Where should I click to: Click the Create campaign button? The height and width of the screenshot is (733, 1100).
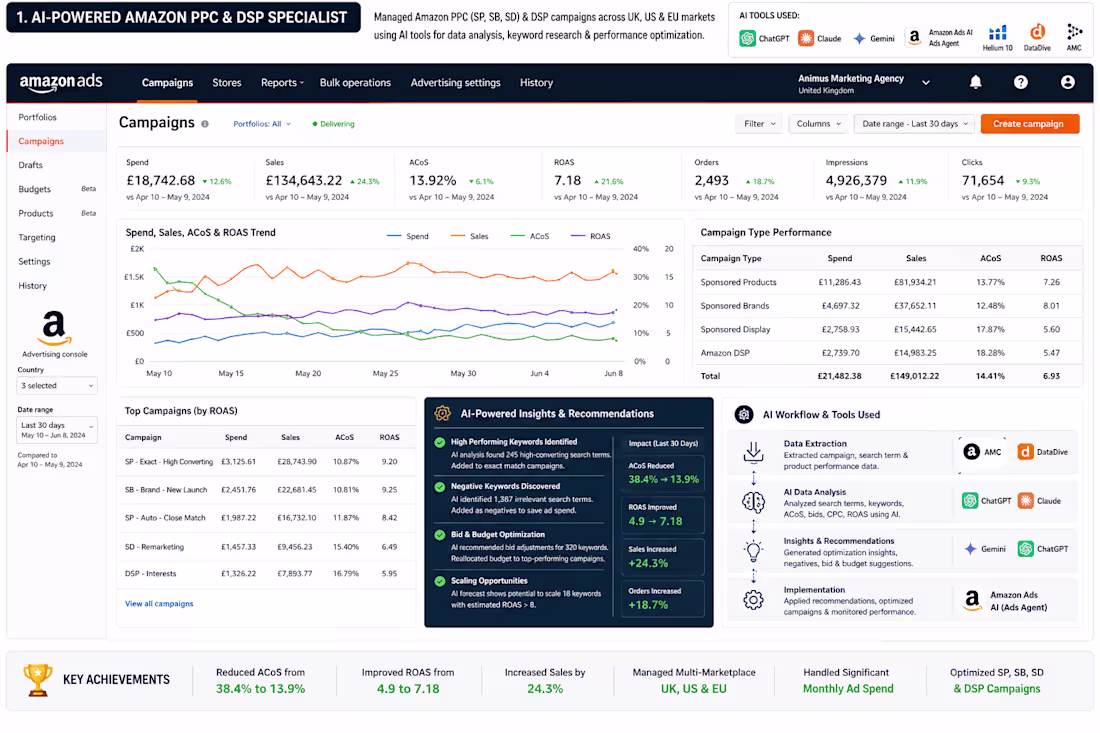pos(1029,124)
